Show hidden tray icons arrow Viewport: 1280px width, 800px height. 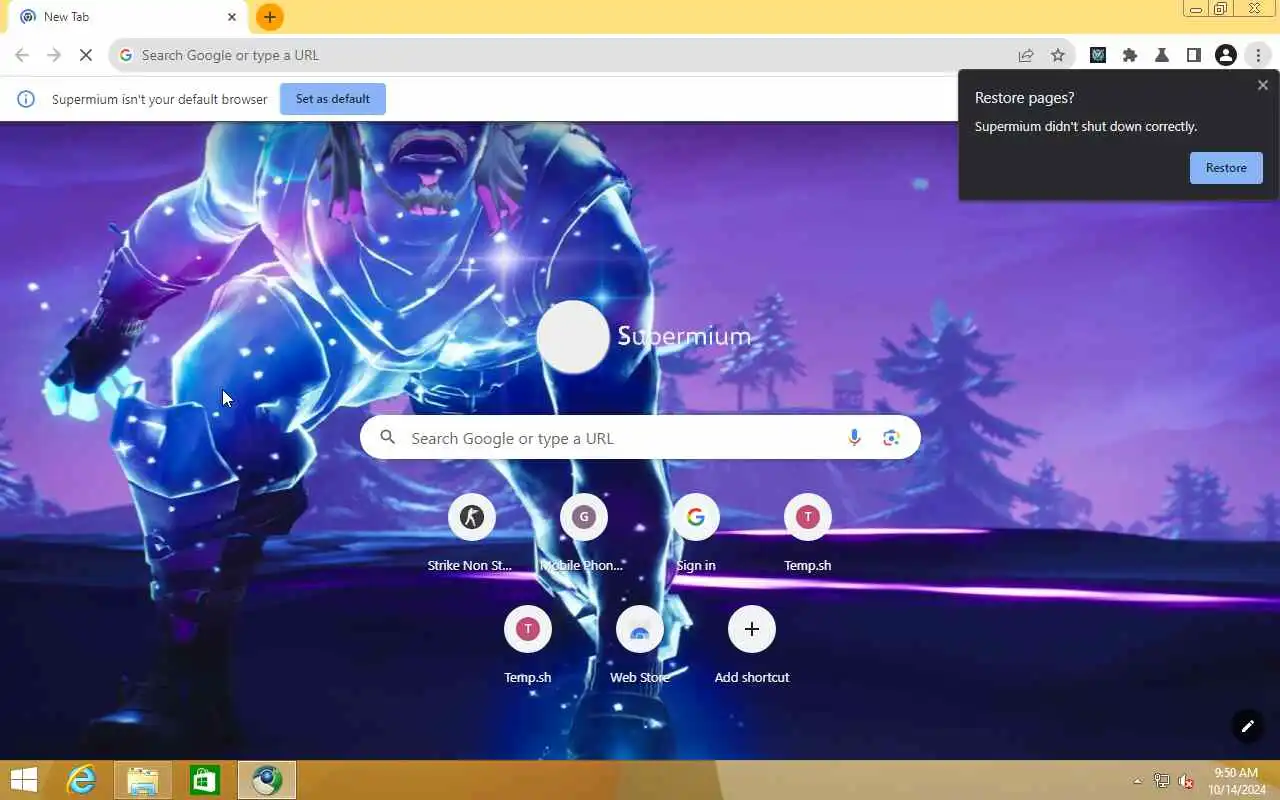pos(1137,781)
